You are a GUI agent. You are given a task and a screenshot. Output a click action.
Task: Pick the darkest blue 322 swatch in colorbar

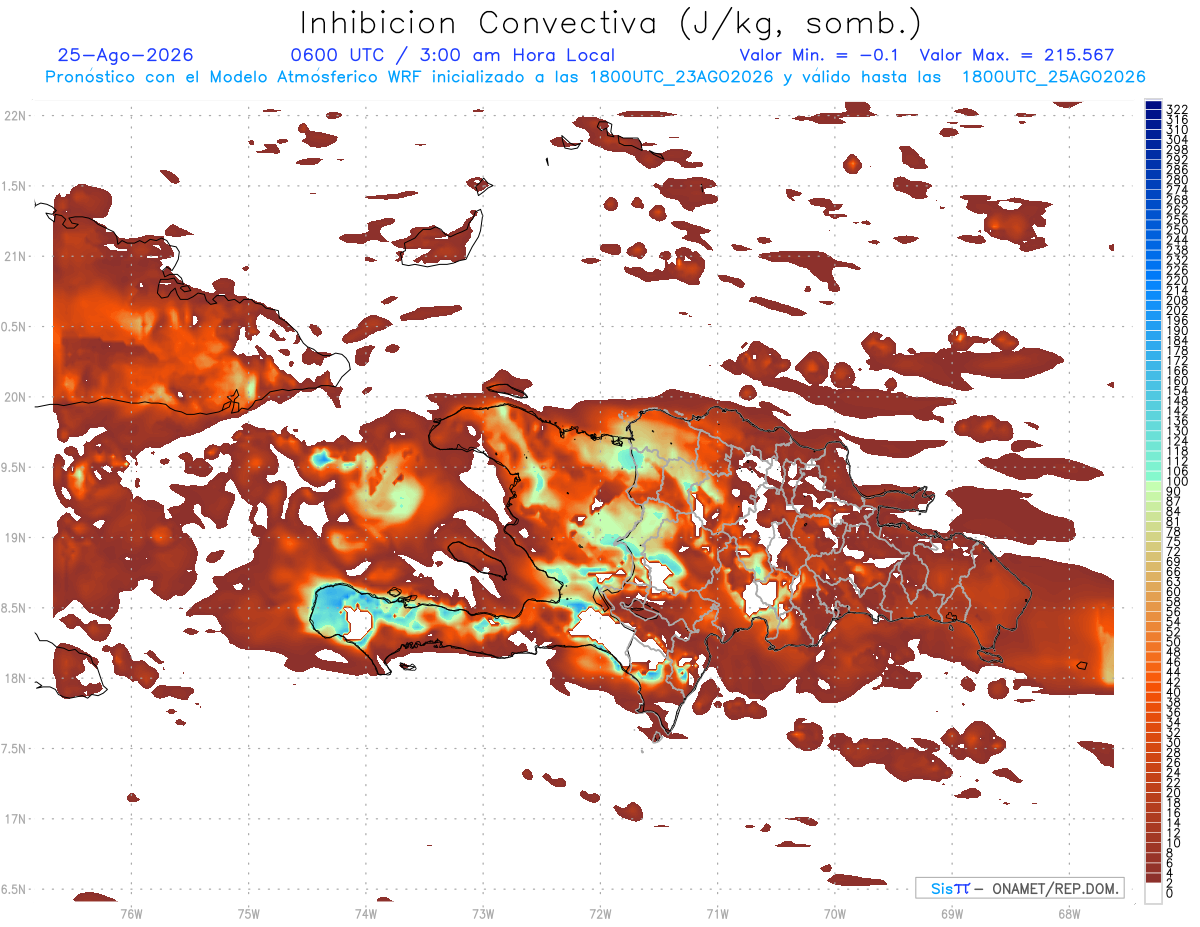(x=1153, y=107)
